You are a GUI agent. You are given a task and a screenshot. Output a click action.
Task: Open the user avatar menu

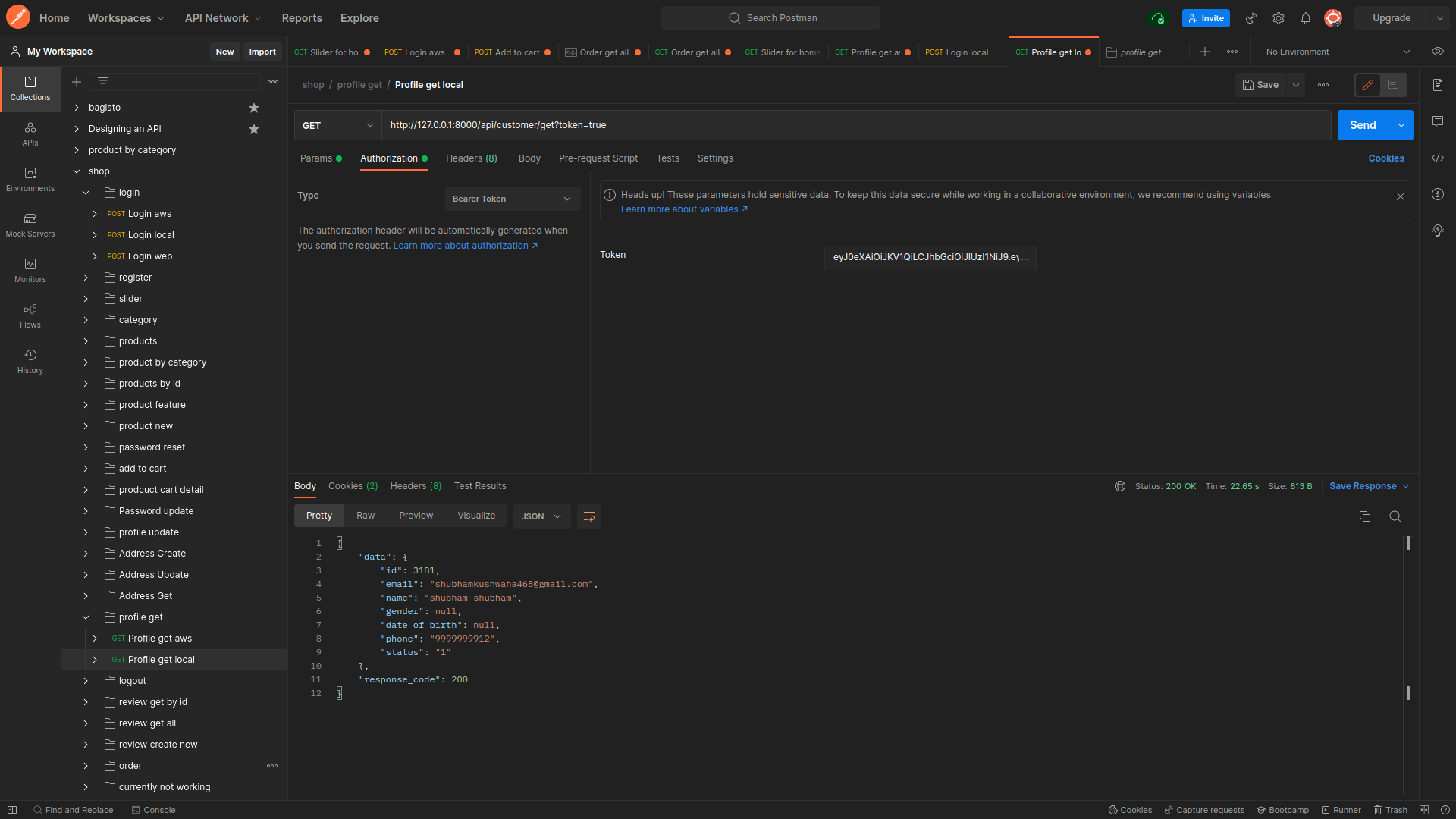(1333, 18)
